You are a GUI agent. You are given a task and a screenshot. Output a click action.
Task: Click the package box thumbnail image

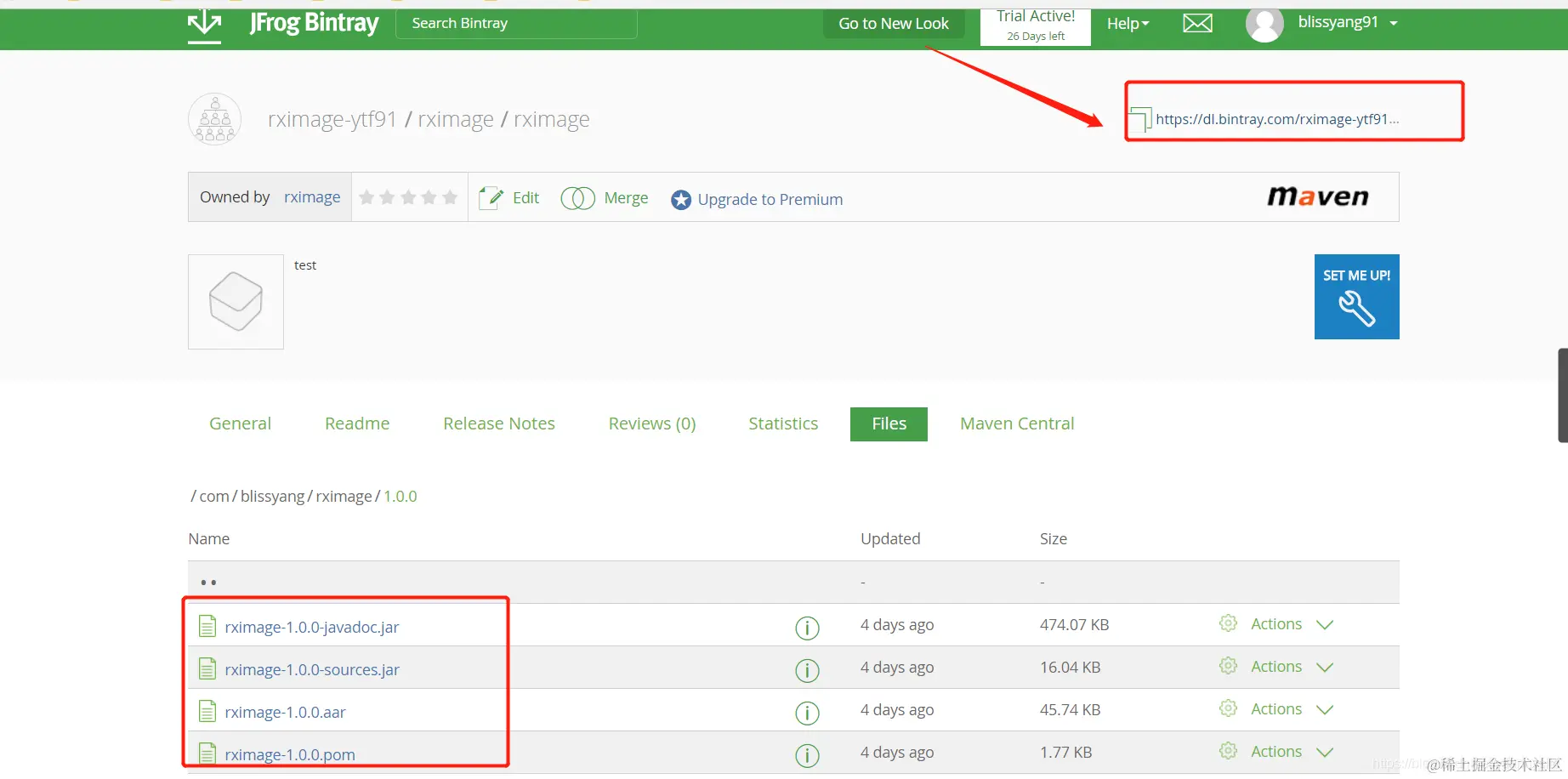[236, 302]
